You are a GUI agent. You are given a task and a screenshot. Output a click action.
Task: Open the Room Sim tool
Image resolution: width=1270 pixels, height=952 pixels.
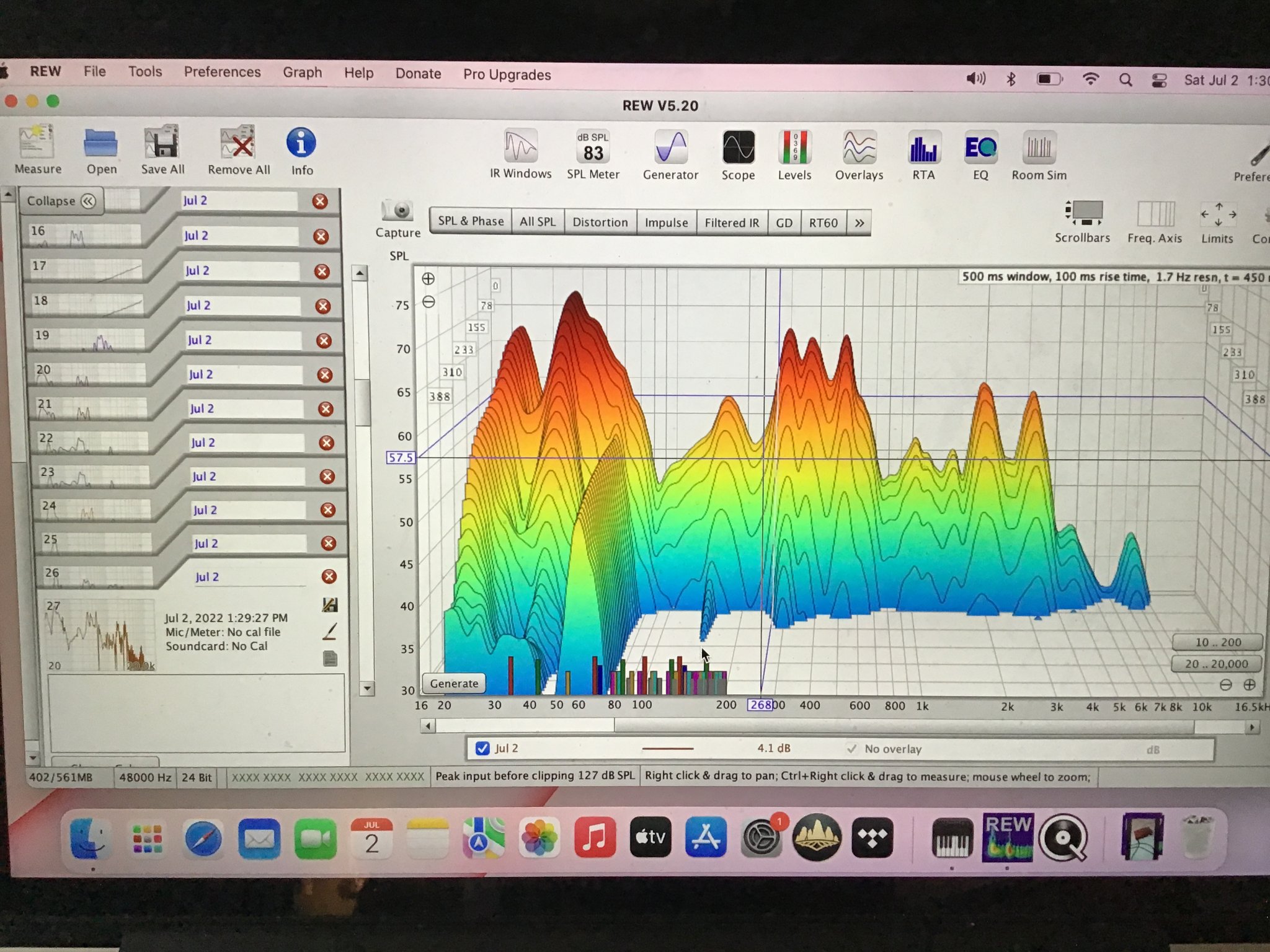tap(1039, 156)
